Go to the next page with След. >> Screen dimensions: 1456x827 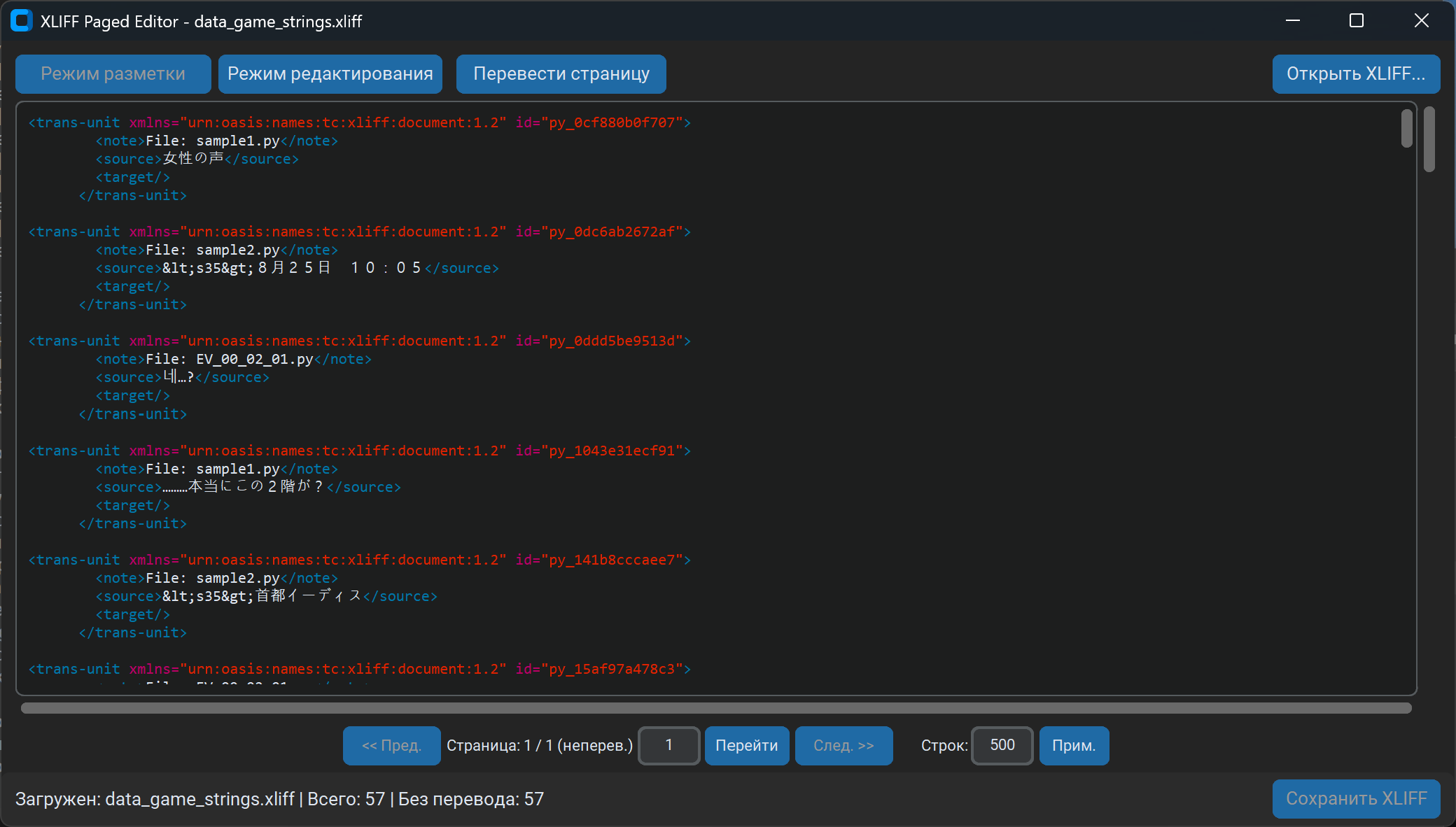843,746
